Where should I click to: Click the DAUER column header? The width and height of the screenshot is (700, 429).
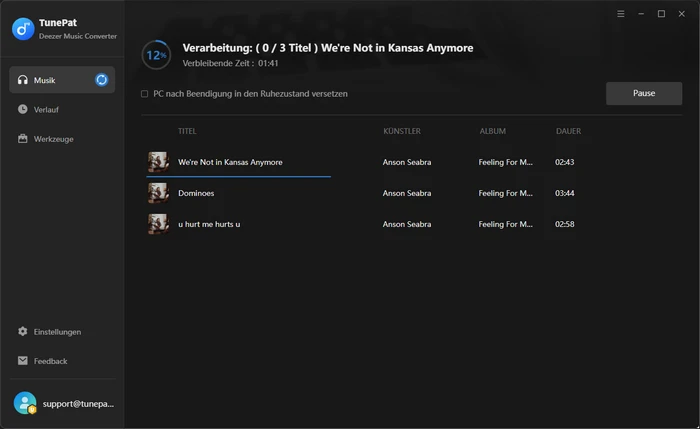(x=568, y=131)
